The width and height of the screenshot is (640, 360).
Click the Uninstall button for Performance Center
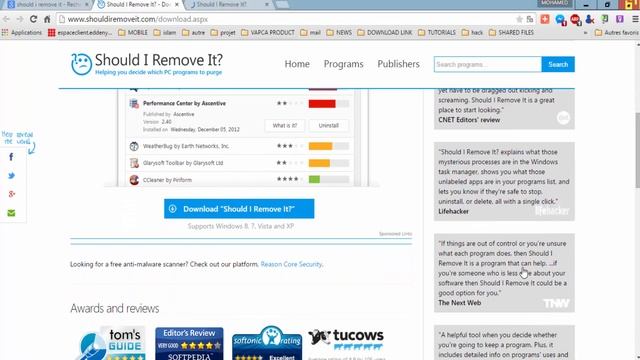[x=329, y=125]
